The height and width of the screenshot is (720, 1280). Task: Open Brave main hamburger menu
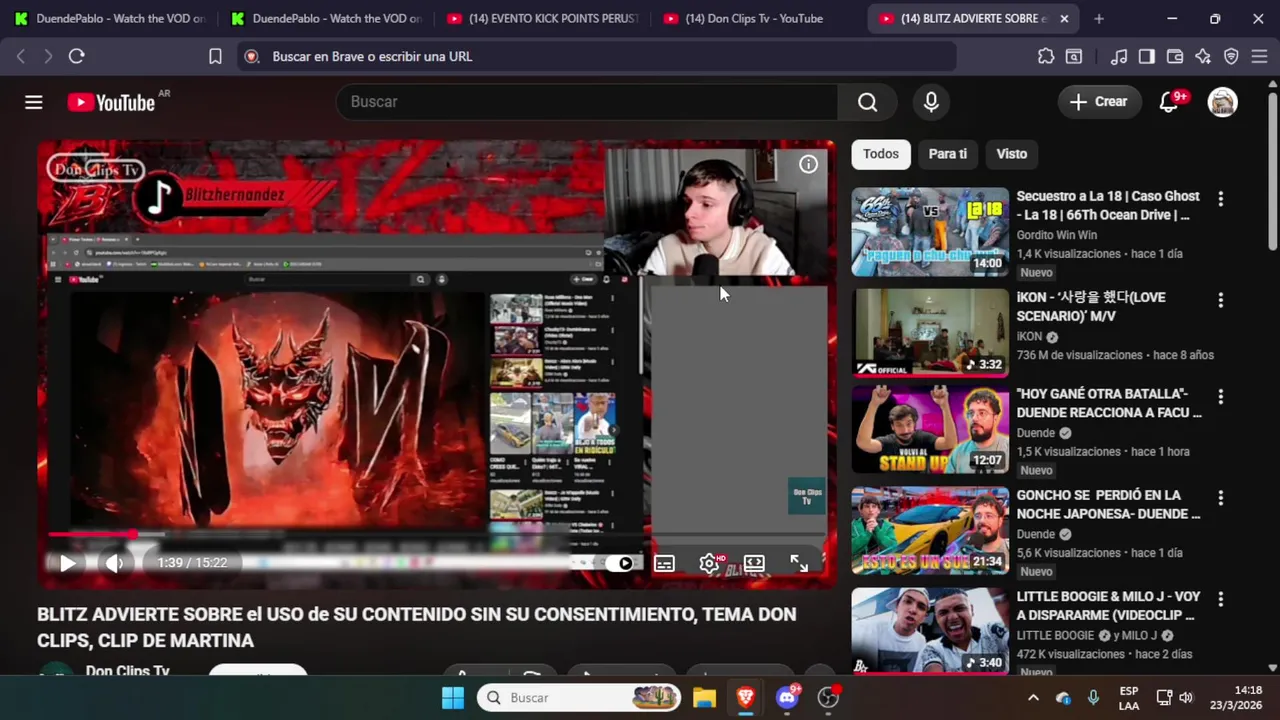(1259, 56)
